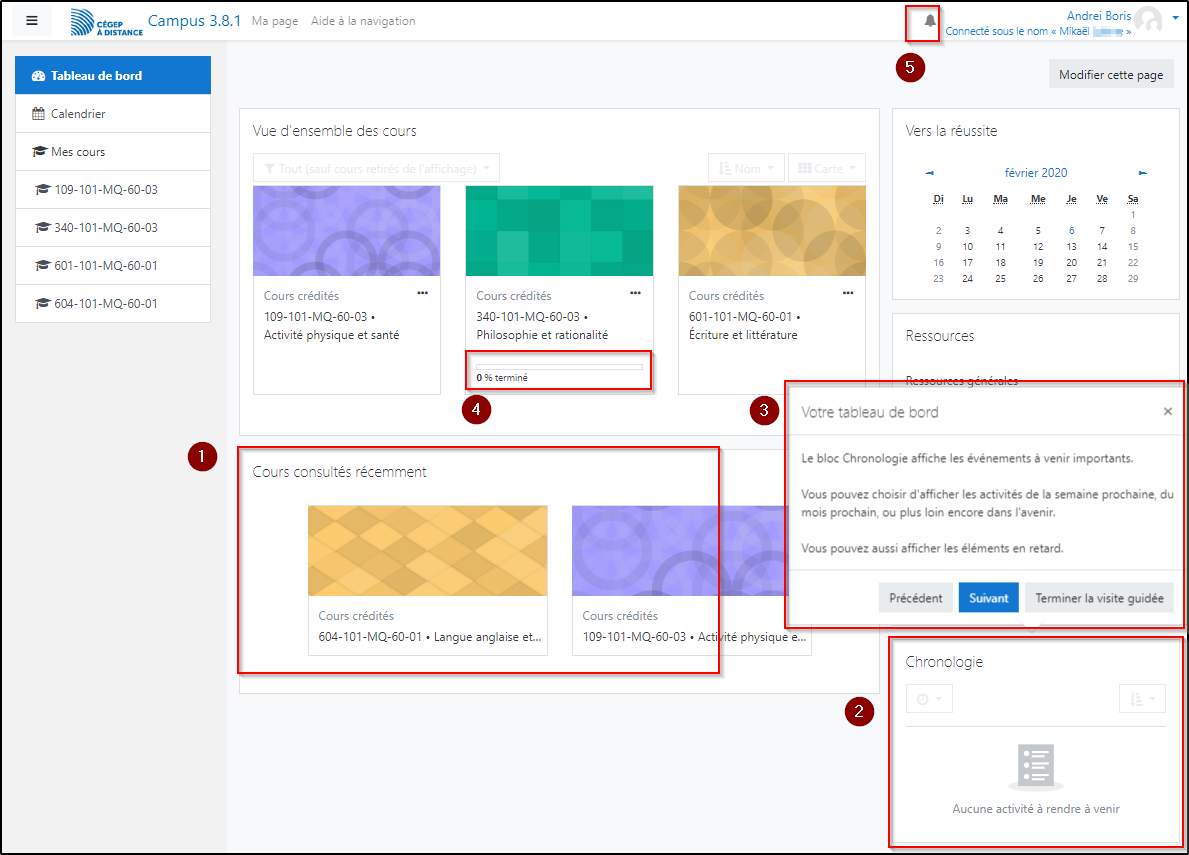Screen dimensions: 1189x855
Task: Click the Suivant button
Action: pos(988,598)
